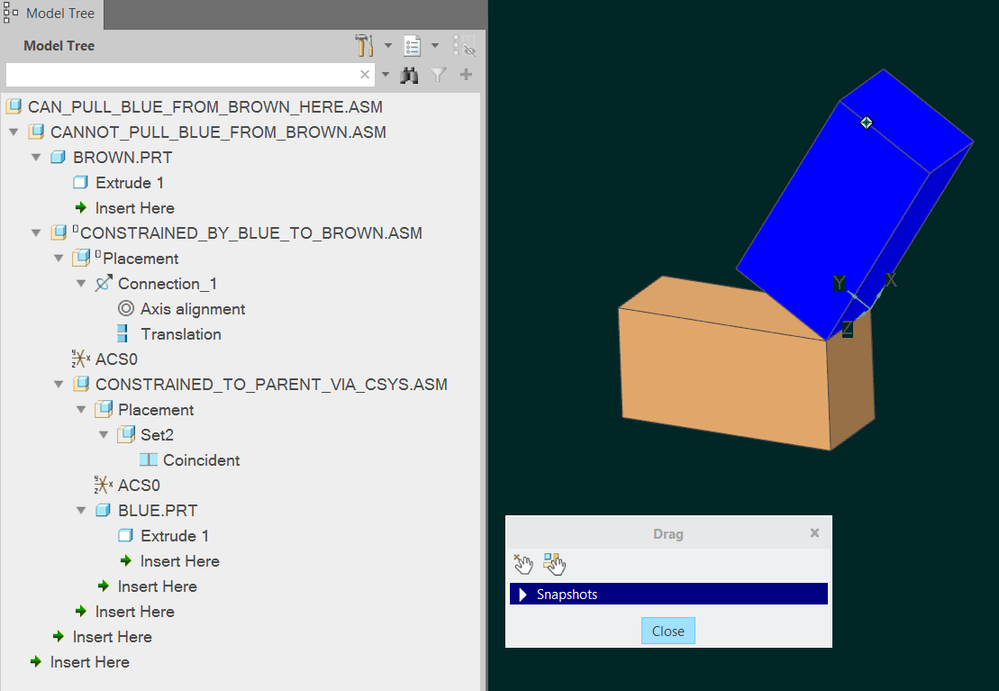Clear the Model Tree search field
This screenshot has width=999, height=691.
click(x=364, y=75)
